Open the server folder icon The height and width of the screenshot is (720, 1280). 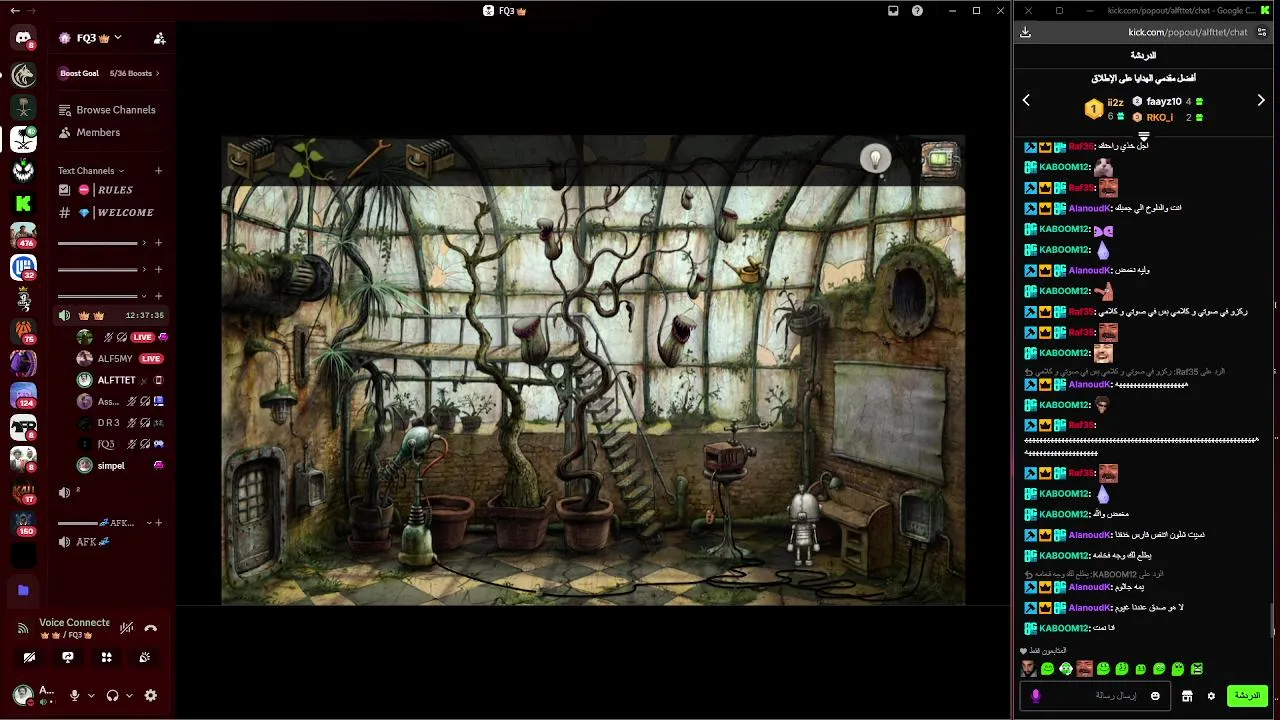[x=23, y=590]
